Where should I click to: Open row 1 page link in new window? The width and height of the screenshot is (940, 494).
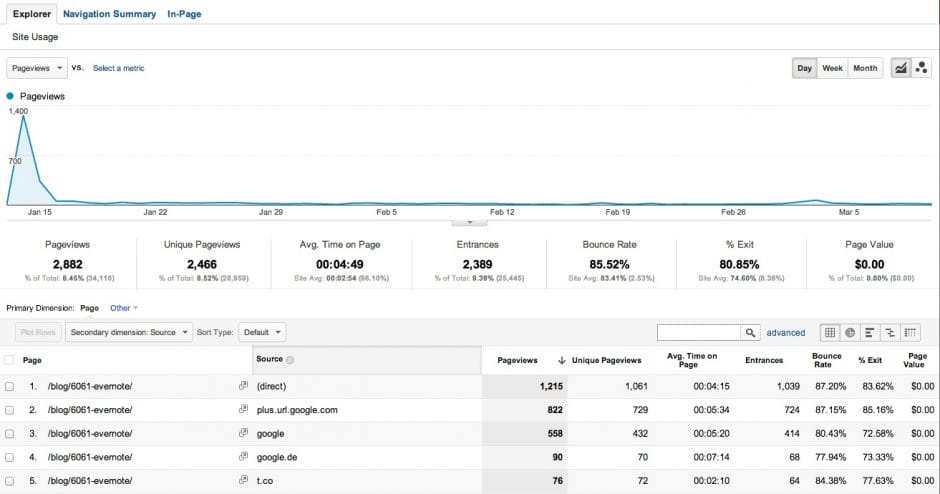[x=242, y=385]
